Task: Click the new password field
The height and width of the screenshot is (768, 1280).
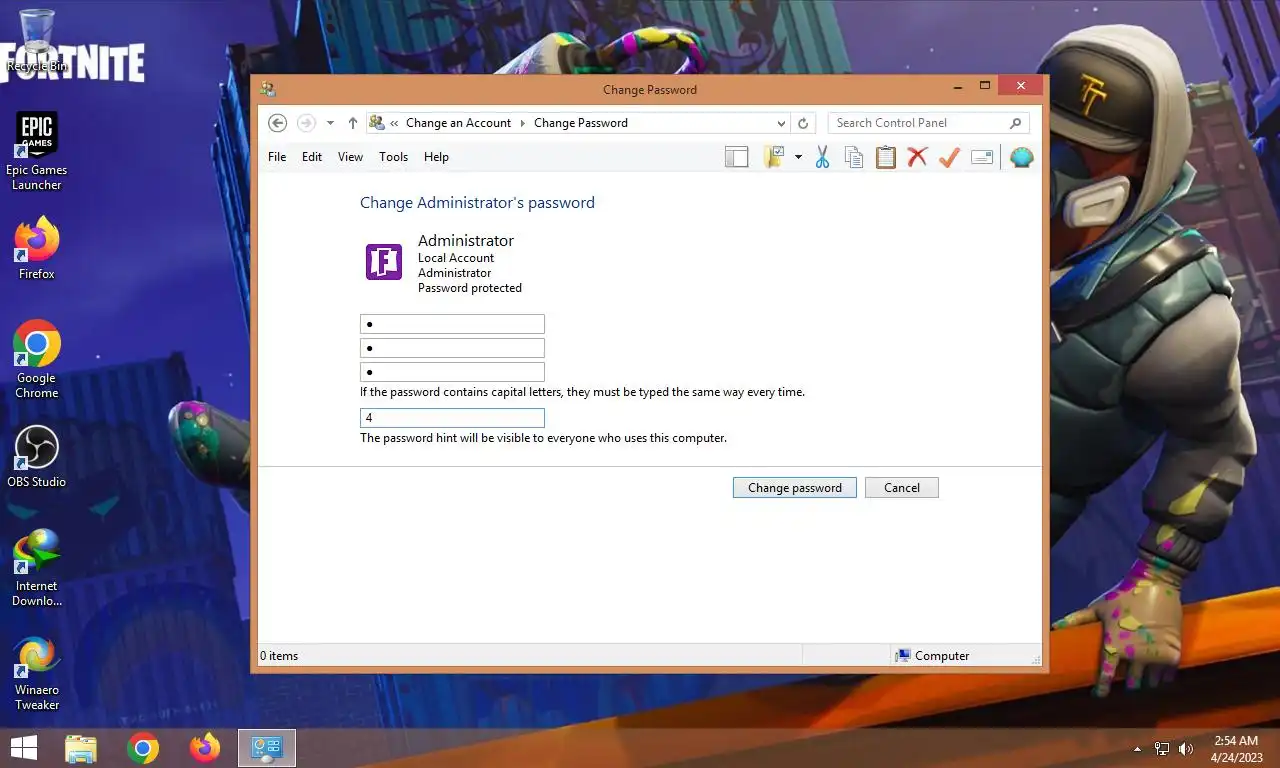Action: [452, 348]
